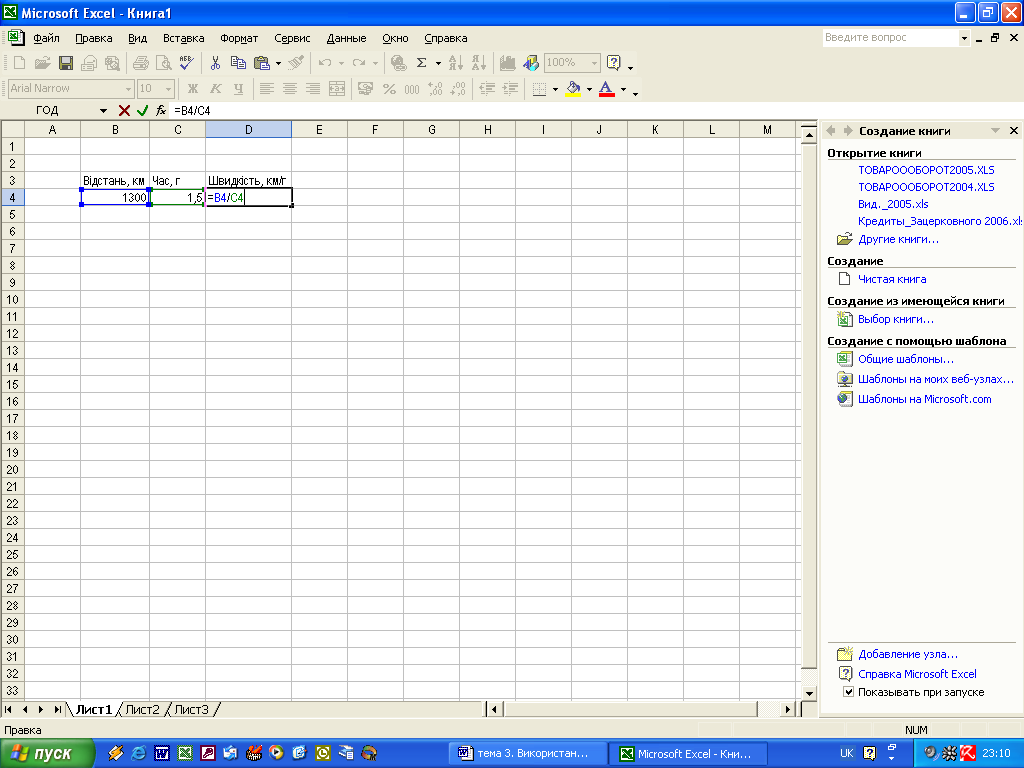Uncheck 'Показывать при запуске' checkbox
The height and width of the screenshot is (768, 1024).
pyautogui.click(x=848, y=692)
